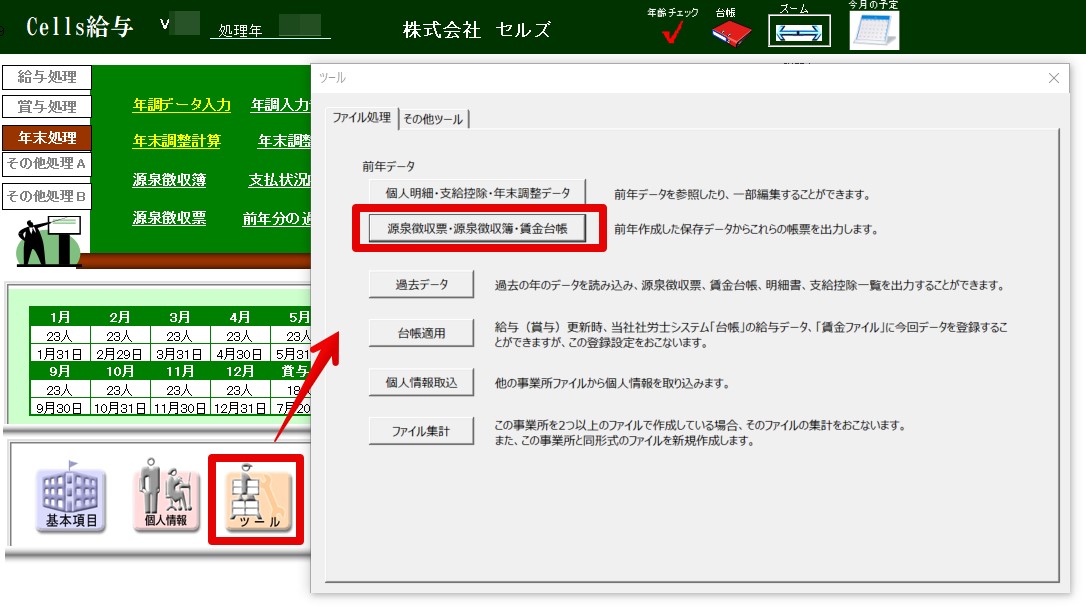Open the 年調データ入力 link

click(182, 105)
